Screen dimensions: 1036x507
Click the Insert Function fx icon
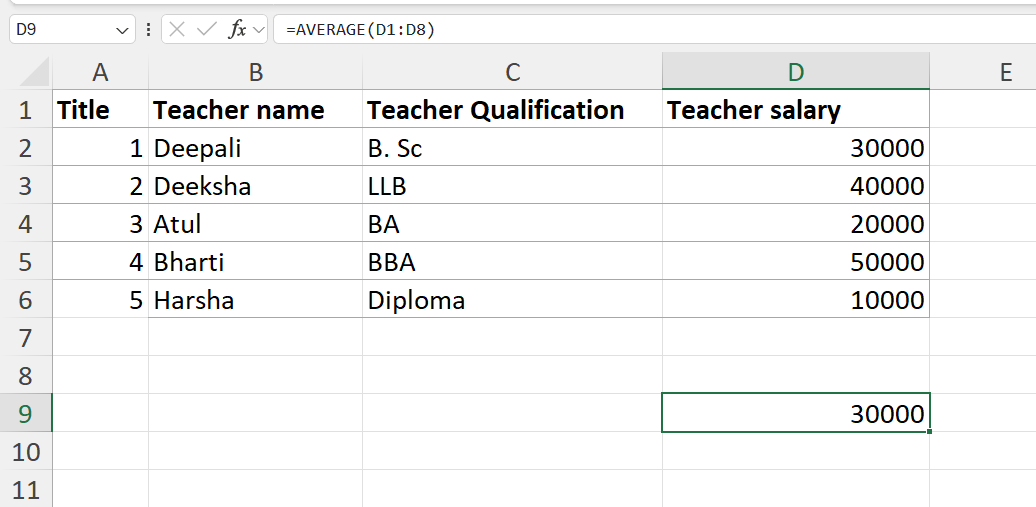coord(237,30)
